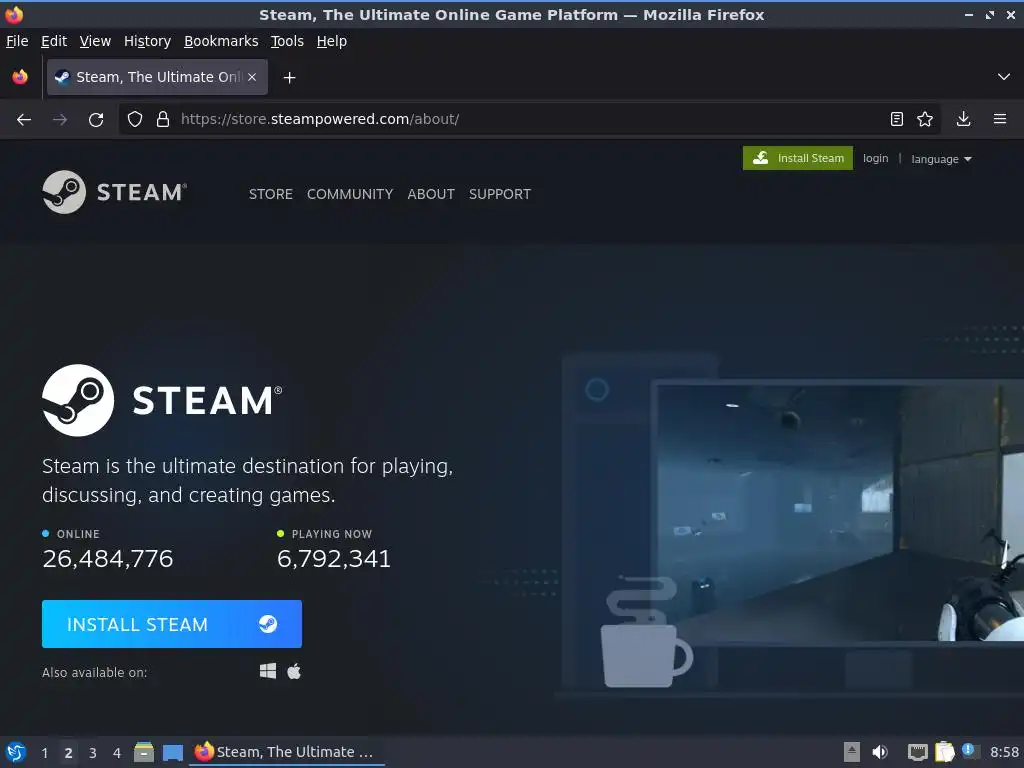
Task: Open the downloads panel
Action: pyautogui.click(x=963, y=119)
